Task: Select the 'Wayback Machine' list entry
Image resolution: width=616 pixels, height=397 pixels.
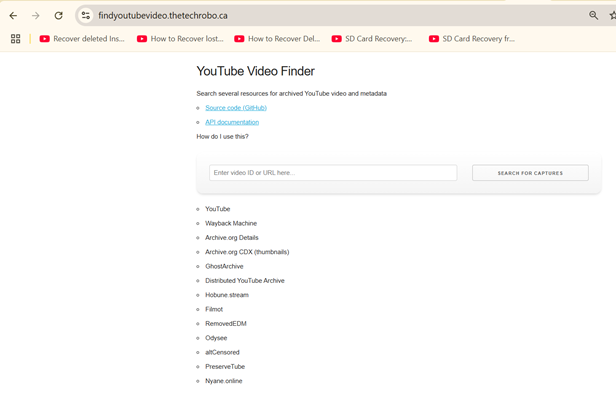Action: (231, 223)
